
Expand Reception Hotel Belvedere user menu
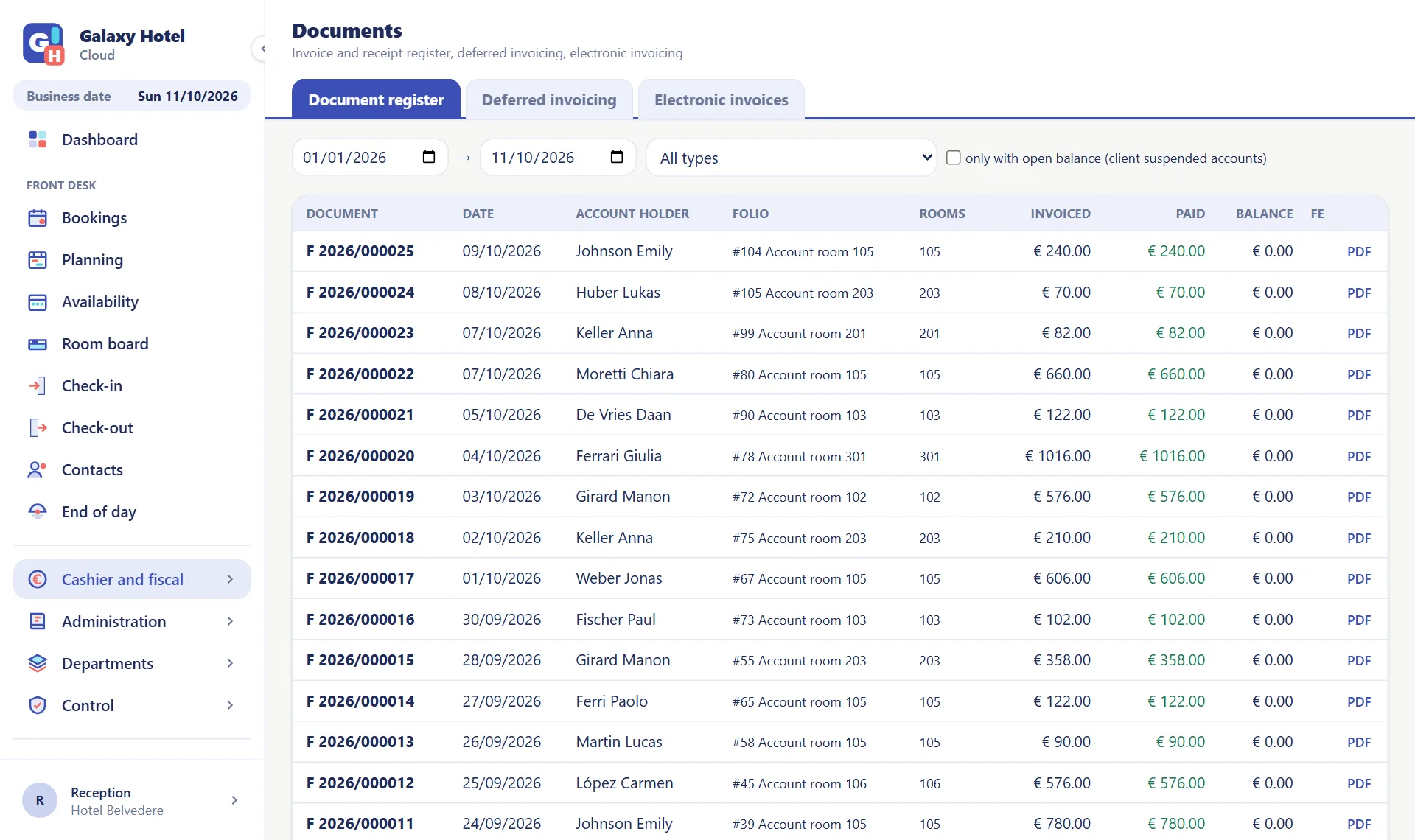pyautogui.click(x=234, y=801)
